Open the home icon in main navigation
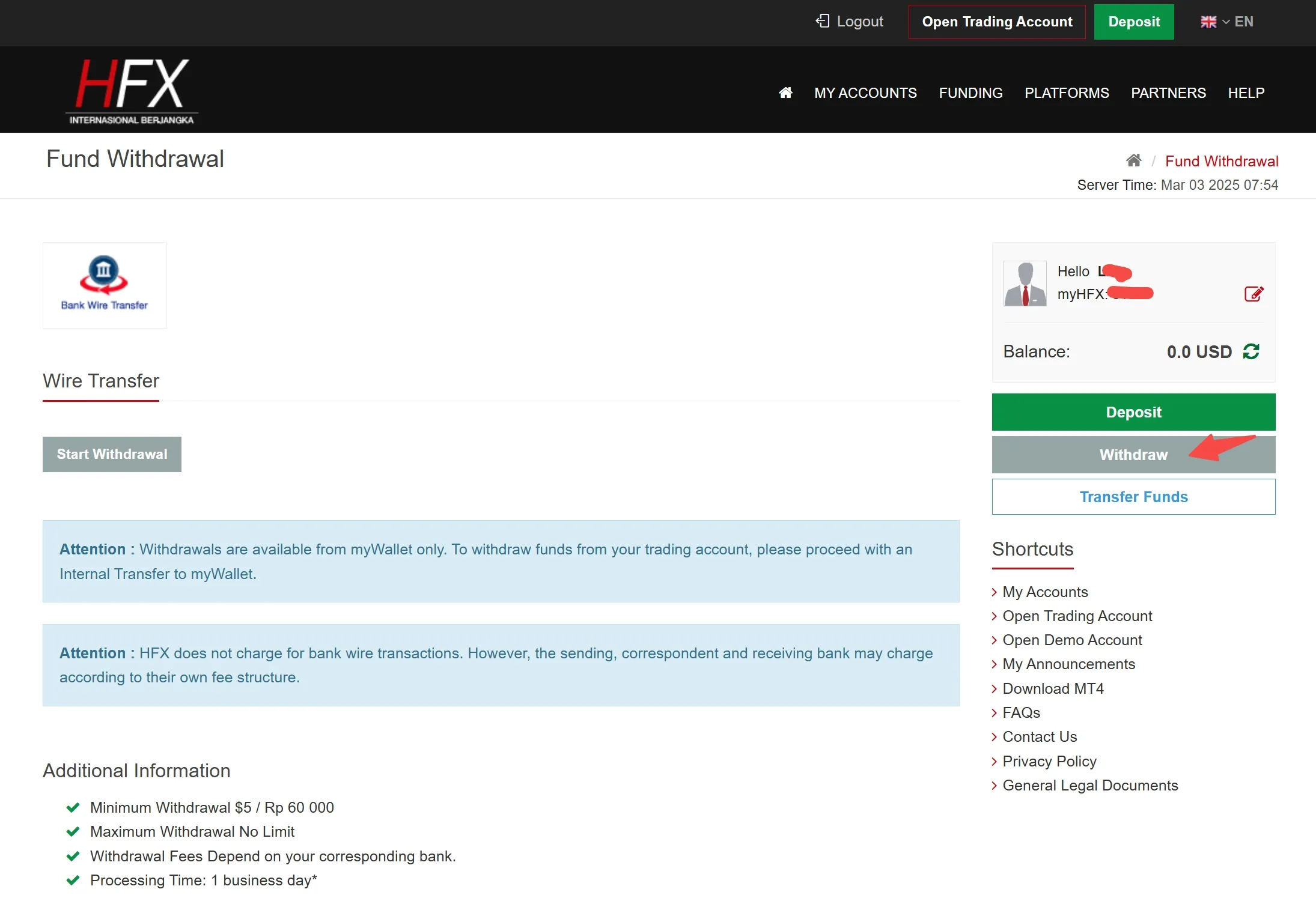The width and height of the screenshot is (1316, 907). [785, 93]
